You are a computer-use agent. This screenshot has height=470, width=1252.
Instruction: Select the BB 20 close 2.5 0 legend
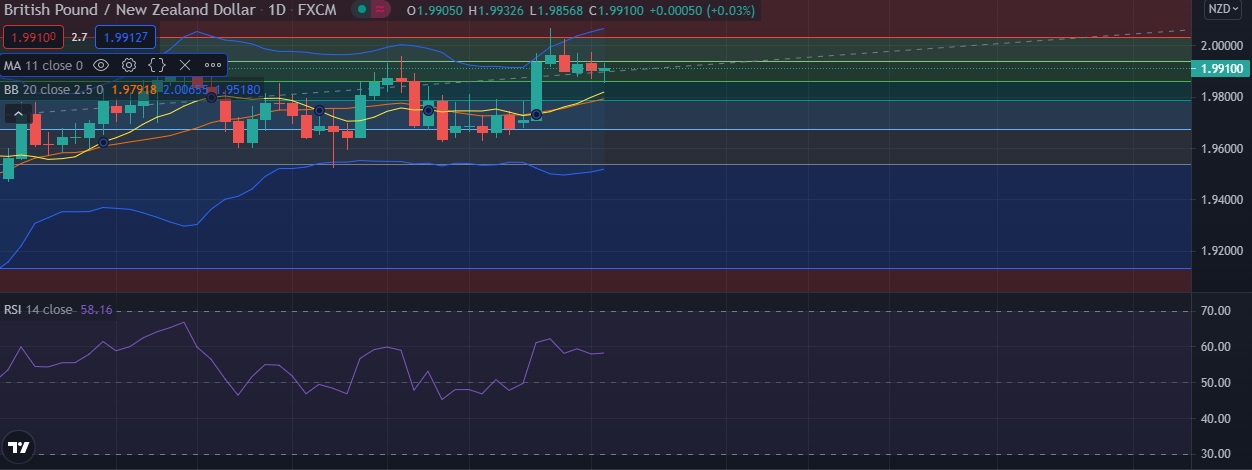tap(53, 89)
